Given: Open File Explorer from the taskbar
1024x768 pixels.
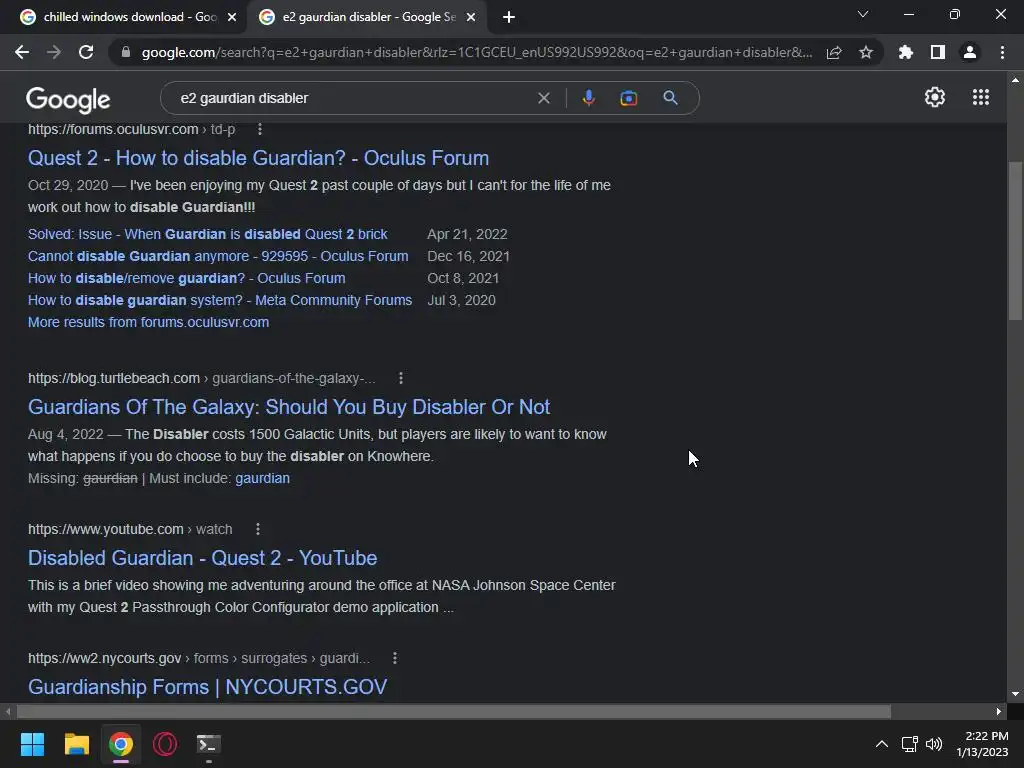Looking at the screenshot, I should [x=76, y=744].
